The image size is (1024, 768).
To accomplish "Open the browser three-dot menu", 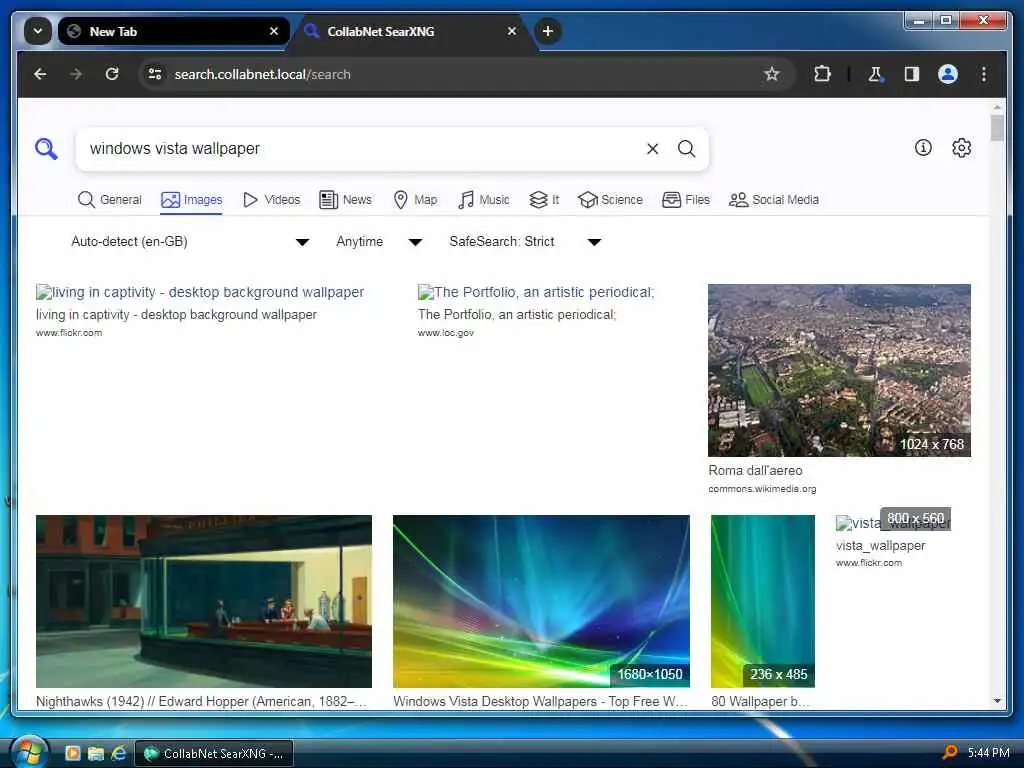I will (x=984, y=74).
